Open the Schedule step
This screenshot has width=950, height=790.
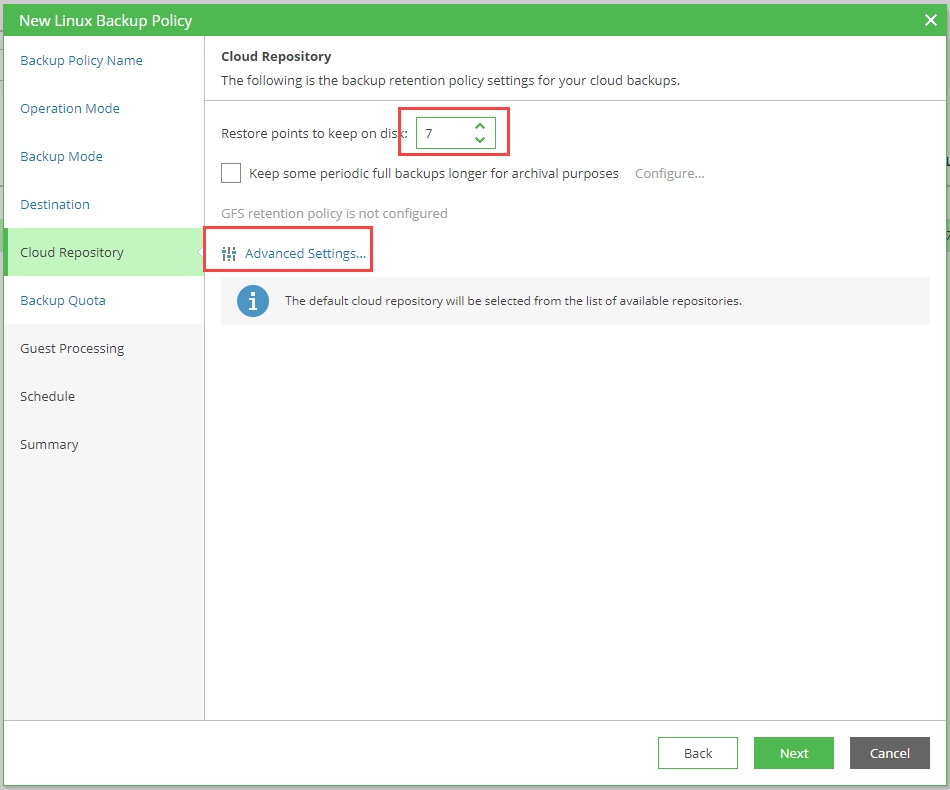[x=47, y=397]
